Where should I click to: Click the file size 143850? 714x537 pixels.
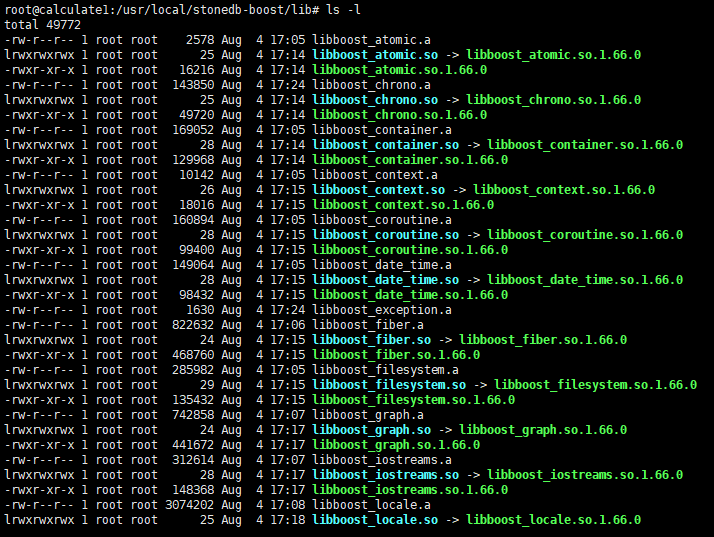[193, 85]
